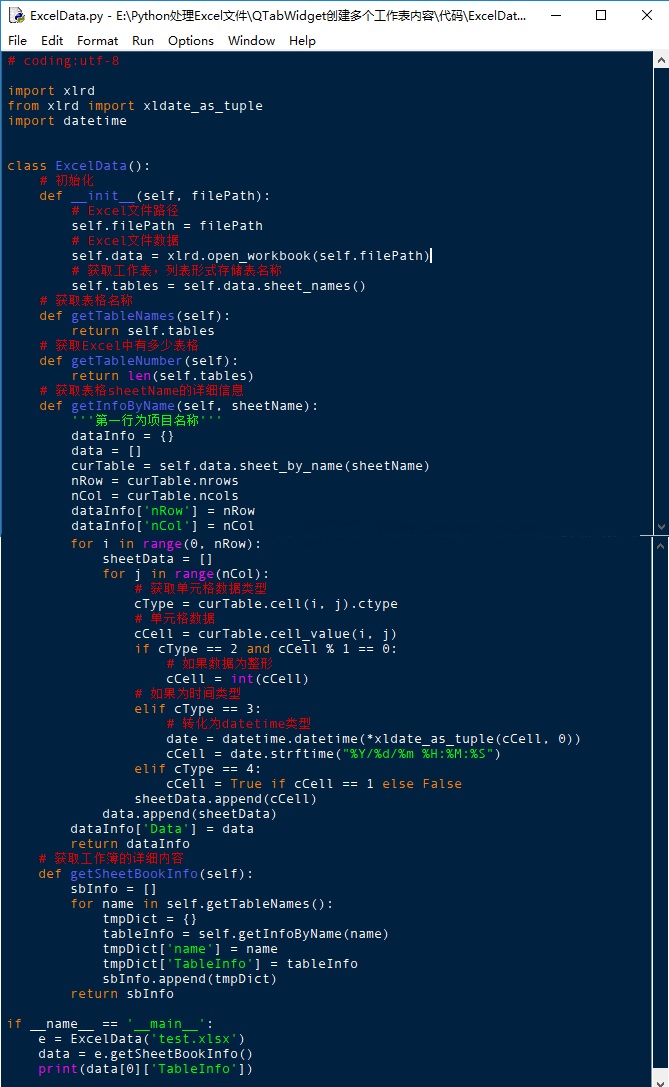Place cursor on the print(data[0]['TableInfo']) line
Viewport: 669px width, 1087px height.
(x=145, y=1068)
